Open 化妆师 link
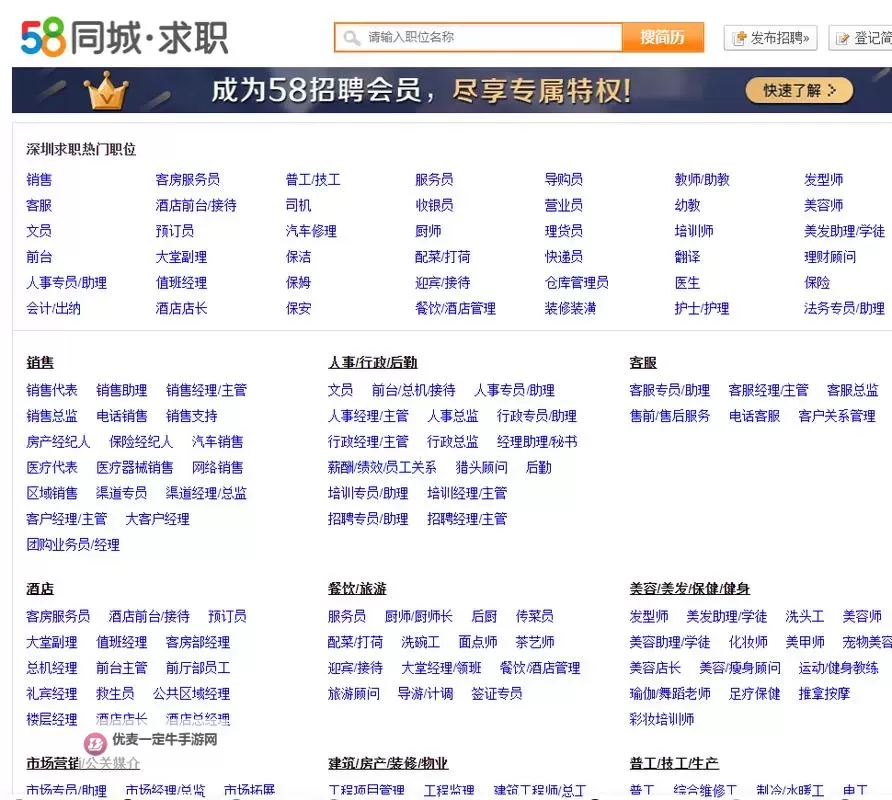 [748, 642]
